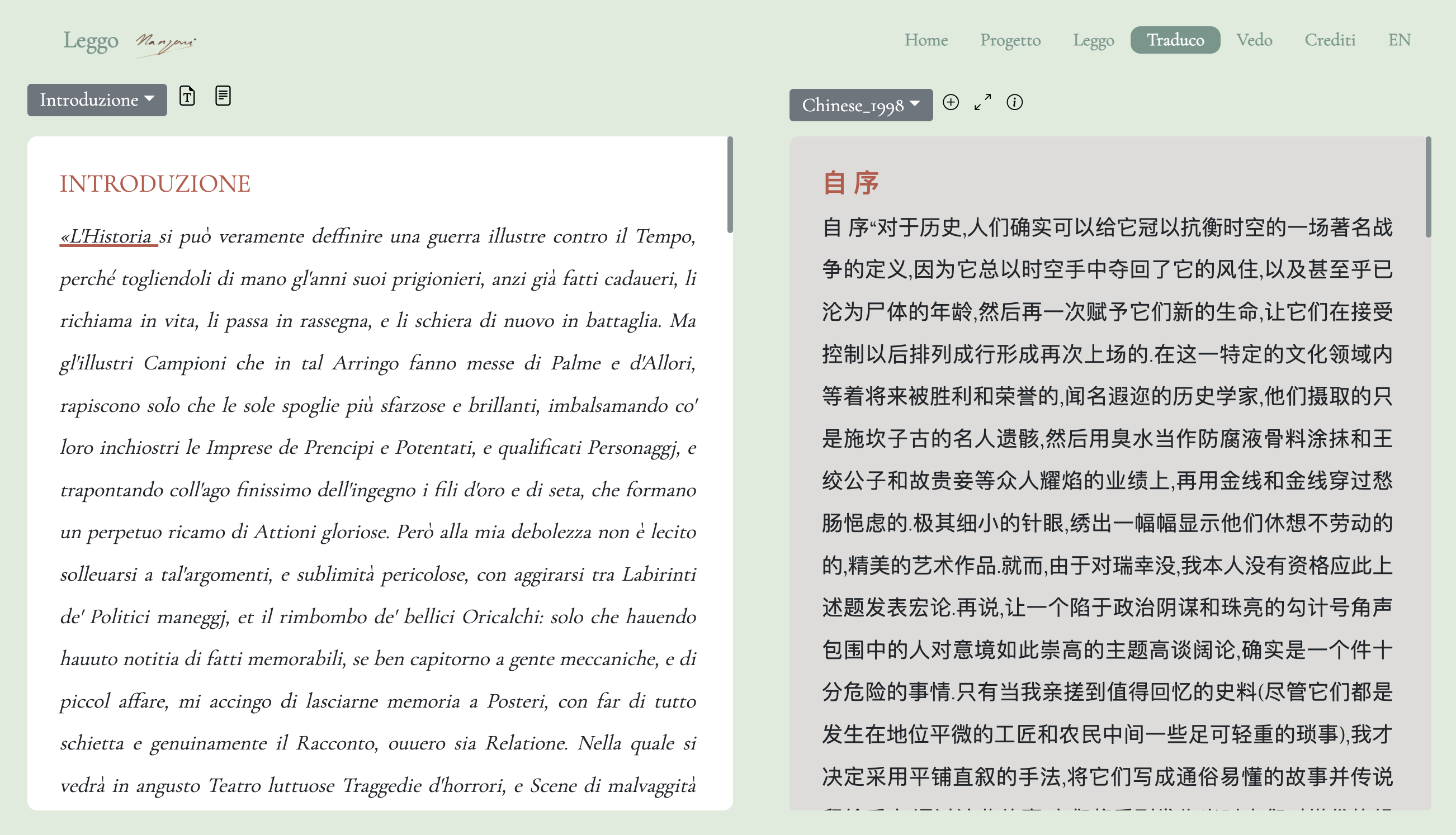1456x835 pixels.
Task: Open the Home page
Action: 926,40
